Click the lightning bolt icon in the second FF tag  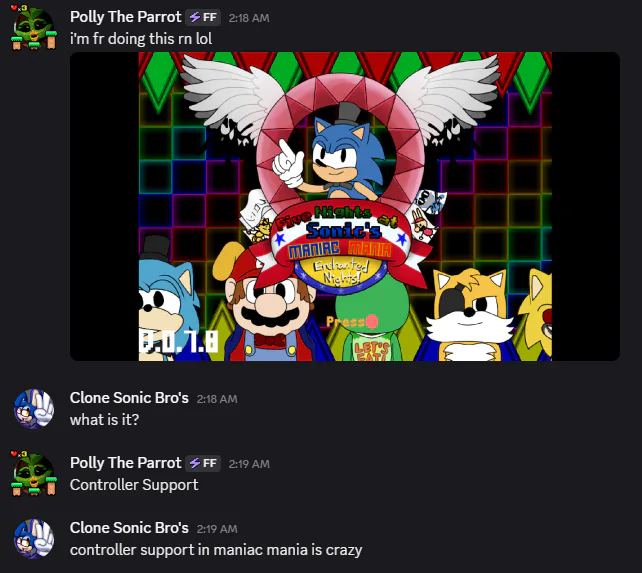click(x=195, y=463)
